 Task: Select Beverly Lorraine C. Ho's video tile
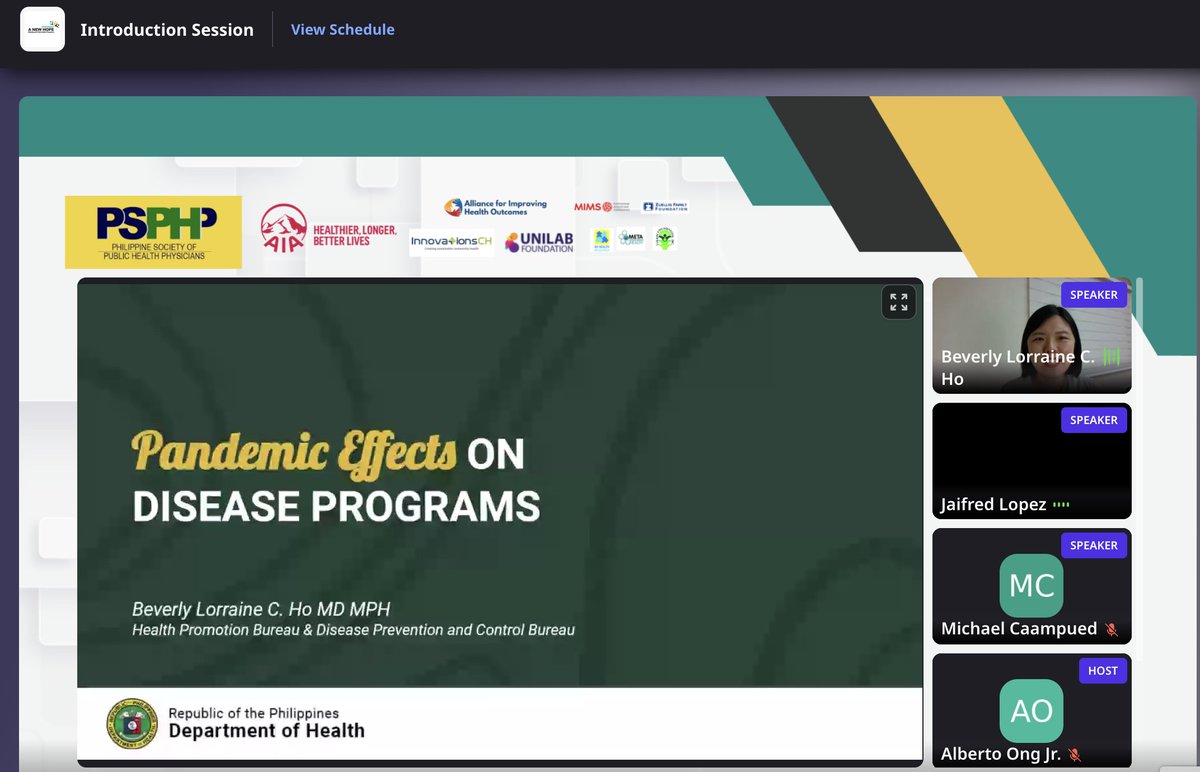(x=1032, y=335)
